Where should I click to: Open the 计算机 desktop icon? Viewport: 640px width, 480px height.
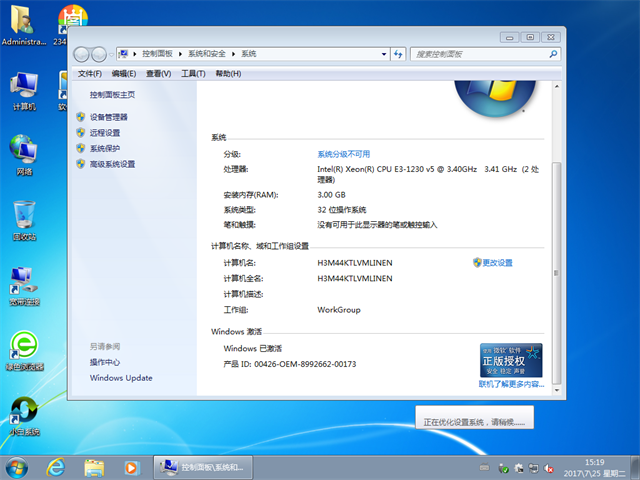(24, 91)
